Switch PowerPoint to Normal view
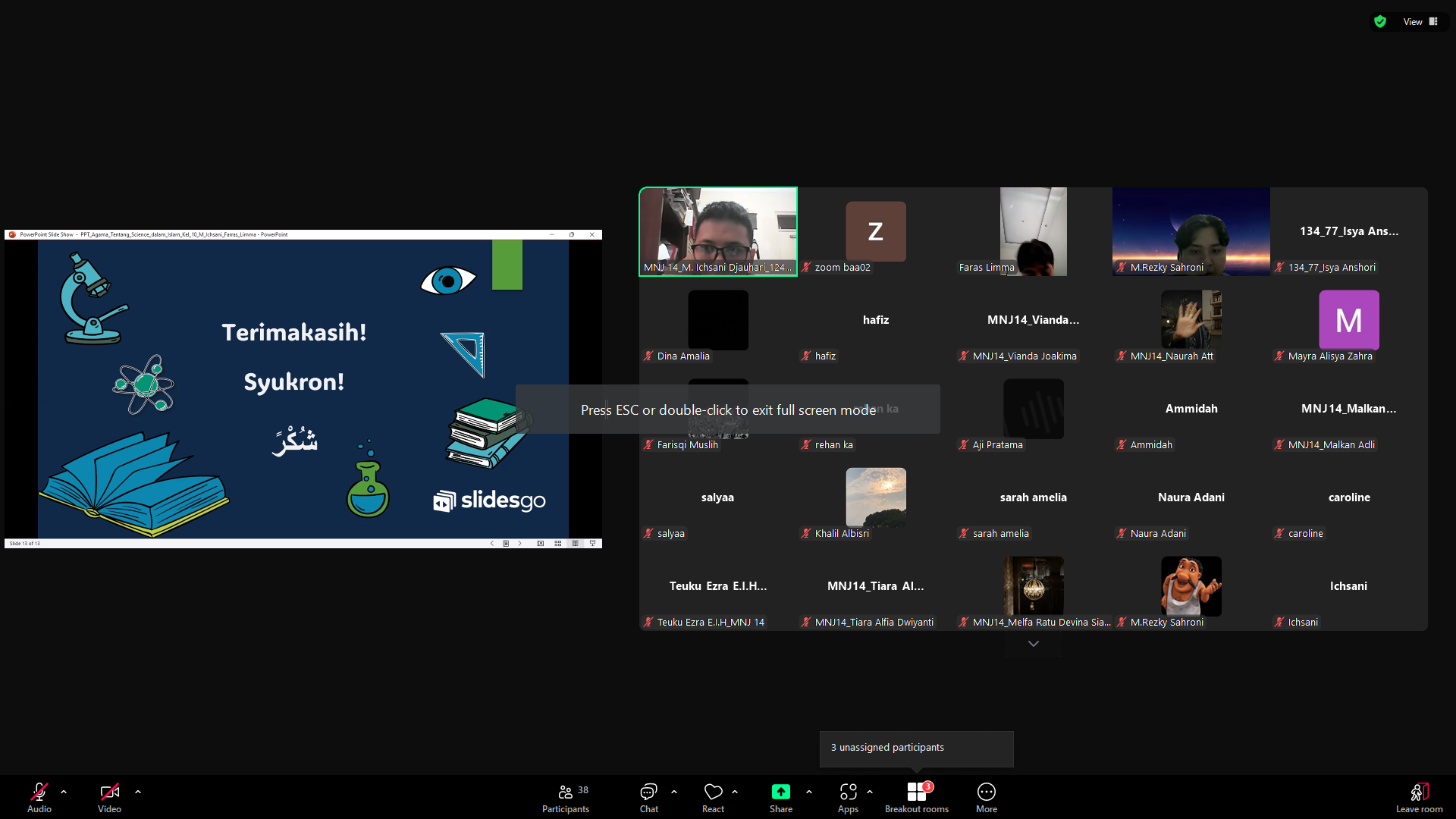The image size is (1456, 819). [x=541, y=544]
